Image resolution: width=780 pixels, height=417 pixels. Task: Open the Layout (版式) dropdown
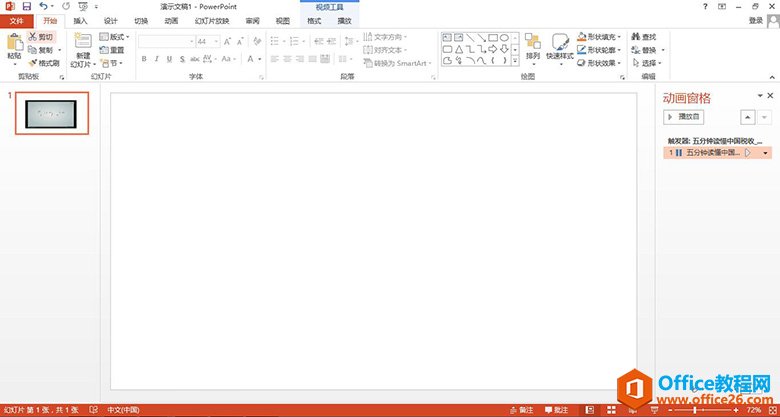(x=112, y=37)
